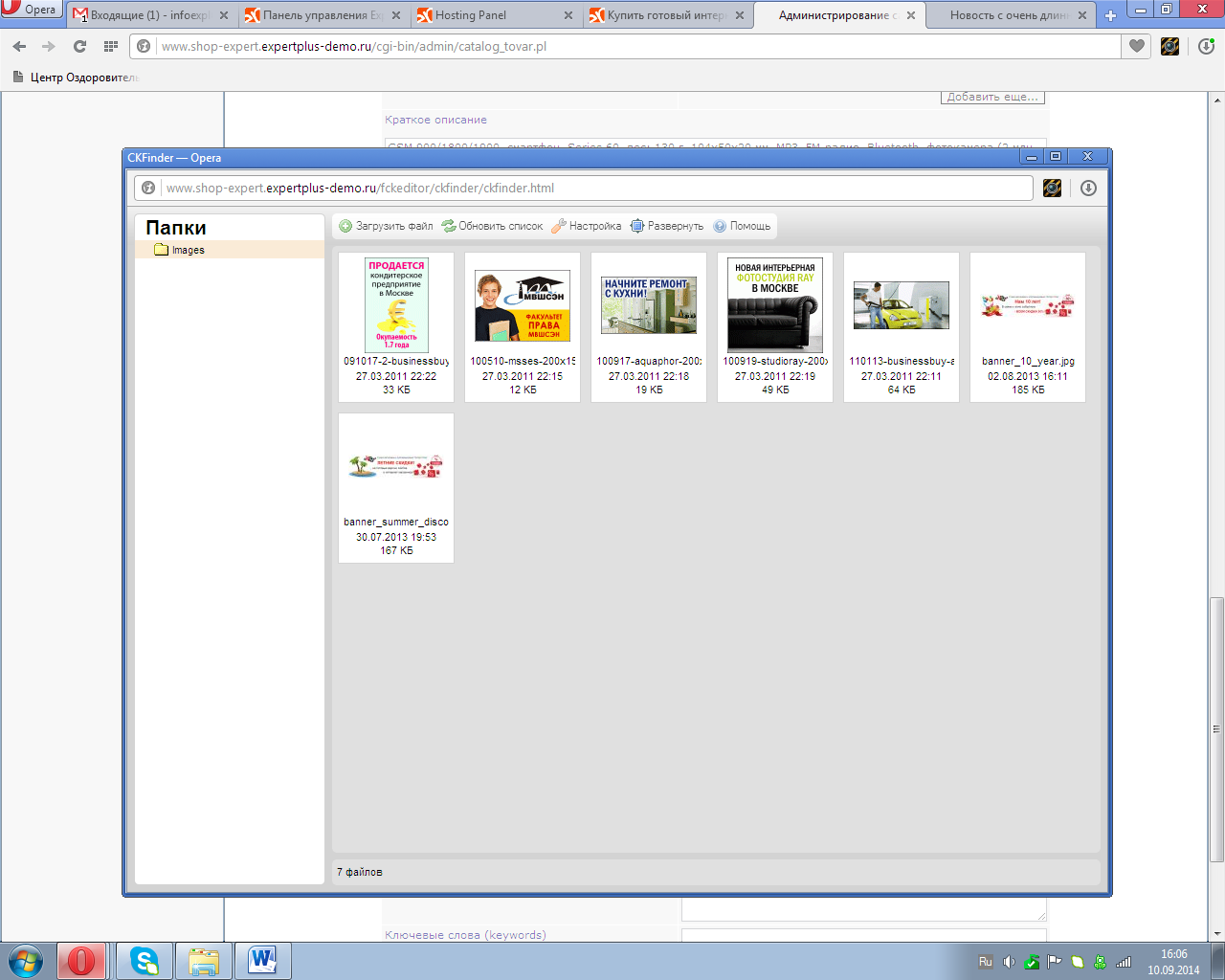Click the Добавить еще button
Screen dimensions: 1225x980
pos(992,97)
